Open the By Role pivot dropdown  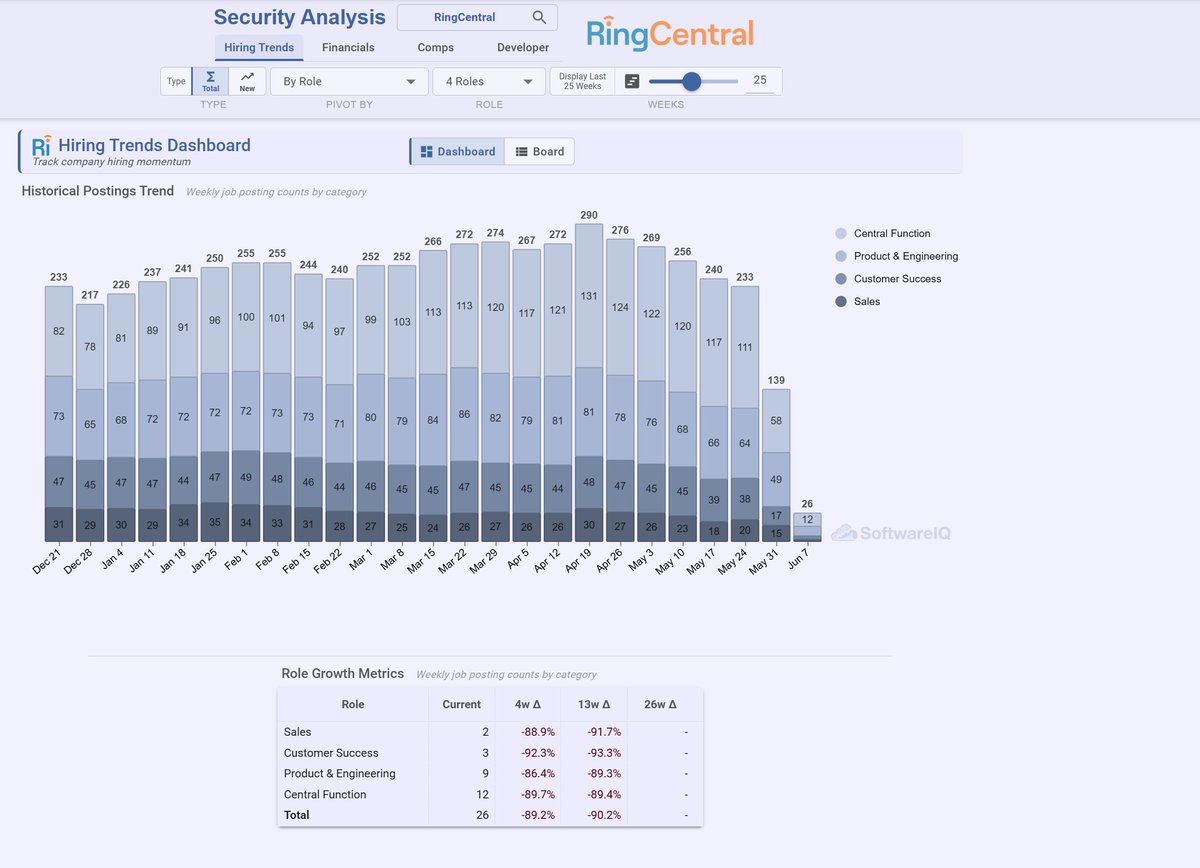coord(349,81)
